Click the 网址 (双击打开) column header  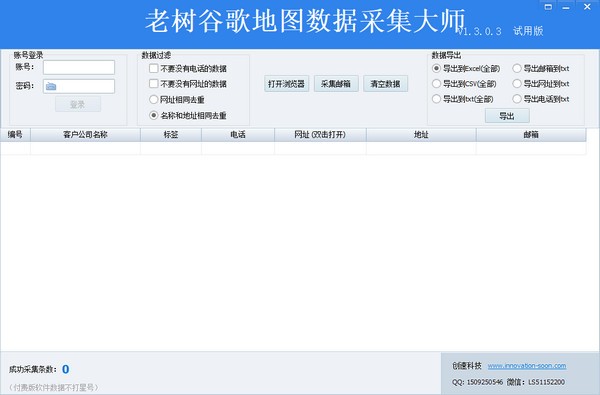[x=320, y=135]
